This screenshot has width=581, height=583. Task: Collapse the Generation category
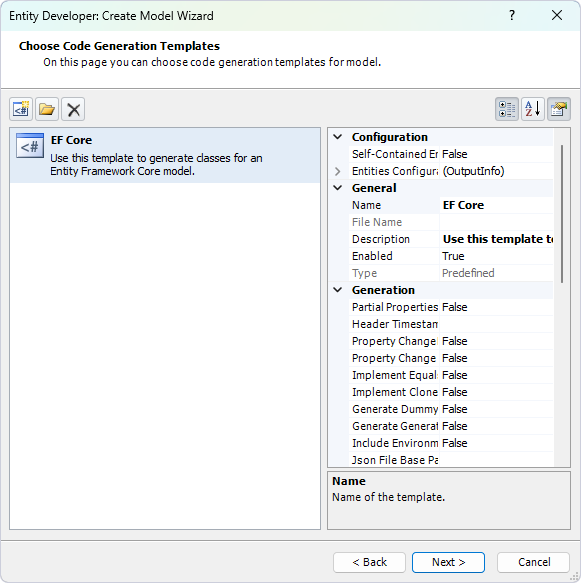tap(338, 290)
